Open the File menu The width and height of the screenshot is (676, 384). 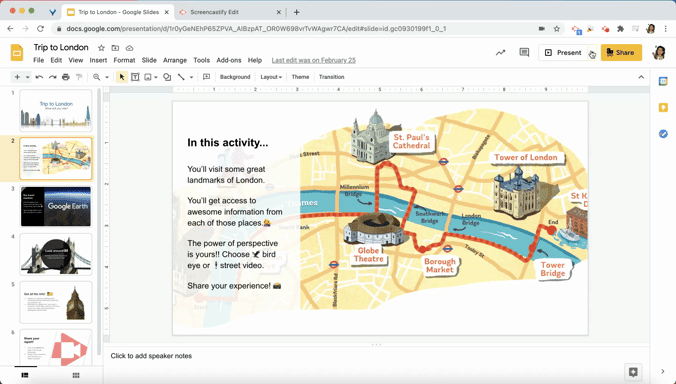coord(38,60)
